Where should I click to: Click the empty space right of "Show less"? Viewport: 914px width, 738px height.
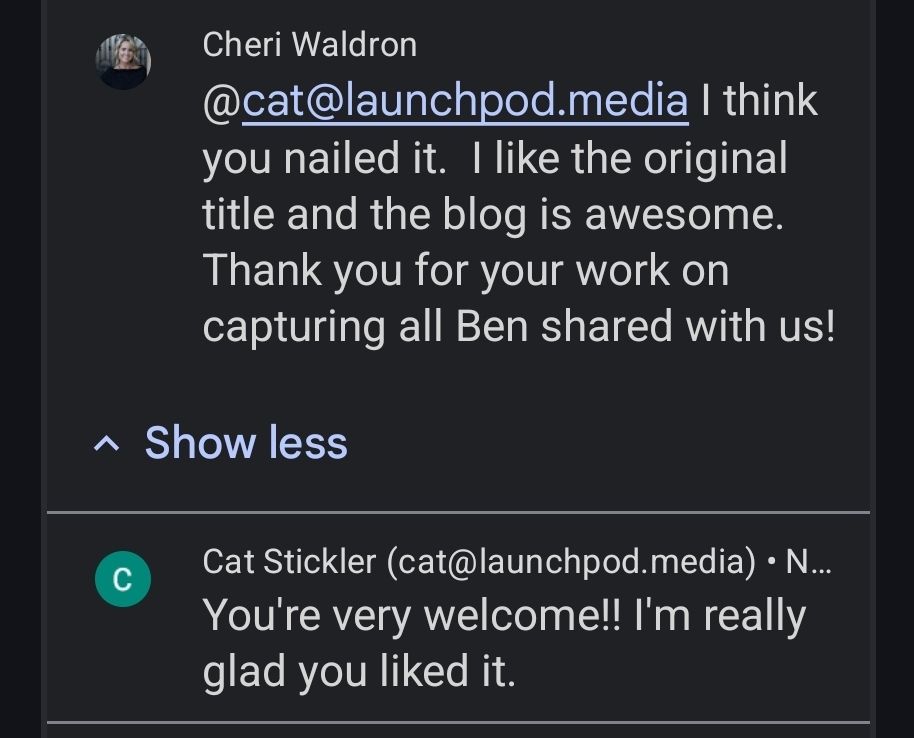[x=600, y=443]
